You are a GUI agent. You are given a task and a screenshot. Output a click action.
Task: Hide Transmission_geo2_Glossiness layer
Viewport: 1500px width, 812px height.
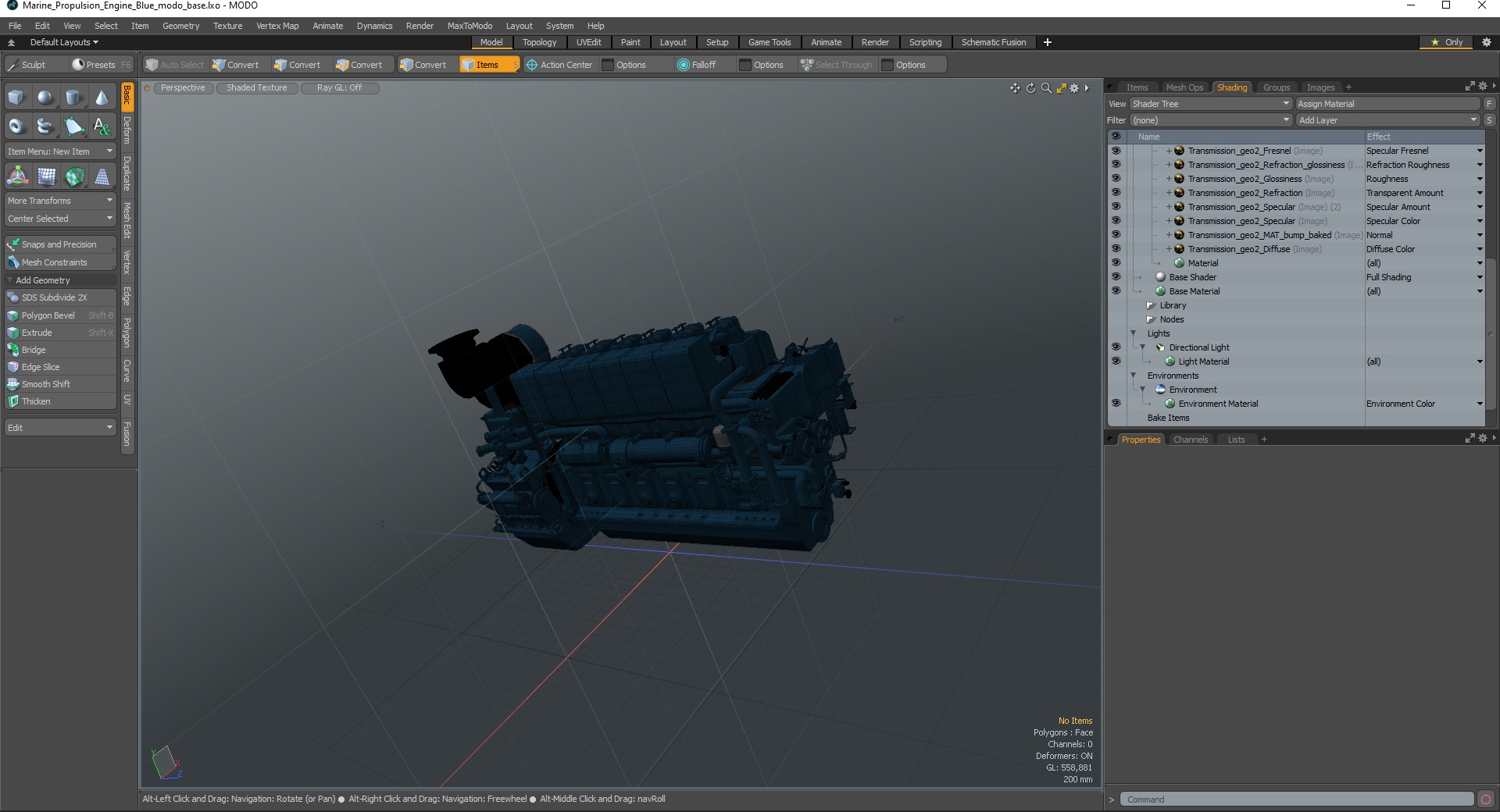[1116, 179]
